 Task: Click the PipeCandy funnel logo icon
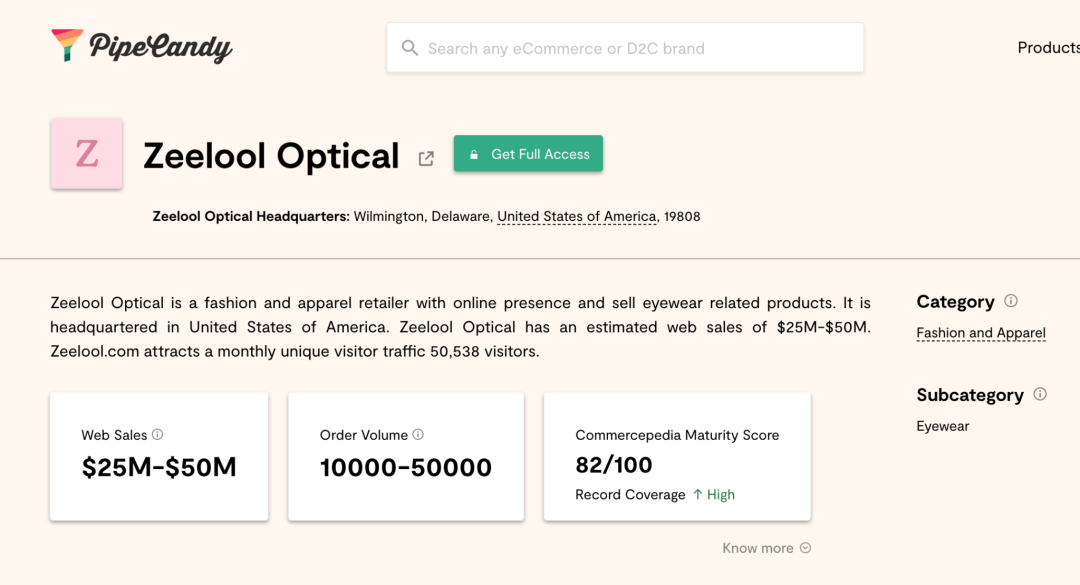coord(67,45)
